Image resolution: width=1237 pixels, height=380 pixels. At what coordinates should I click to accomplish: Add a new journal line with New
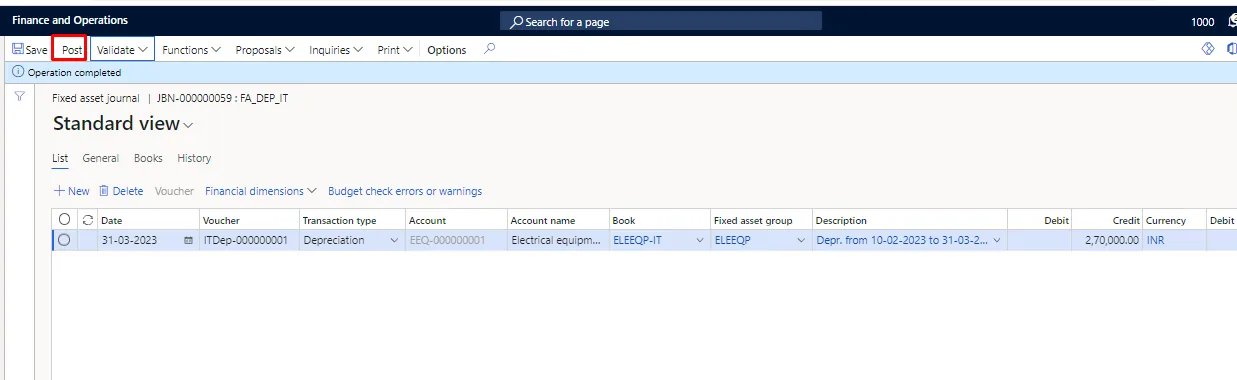tap(71, 191)
